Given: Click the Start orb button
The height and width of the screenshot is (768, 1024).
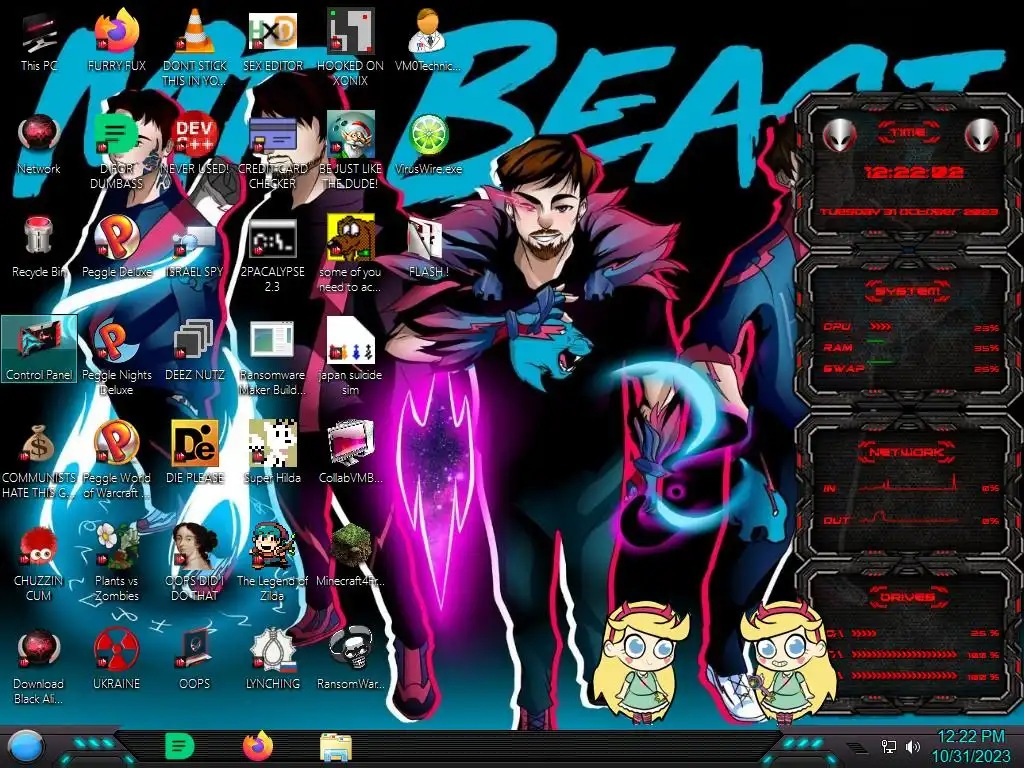Looking at the screenshot, I should point(26,747).
